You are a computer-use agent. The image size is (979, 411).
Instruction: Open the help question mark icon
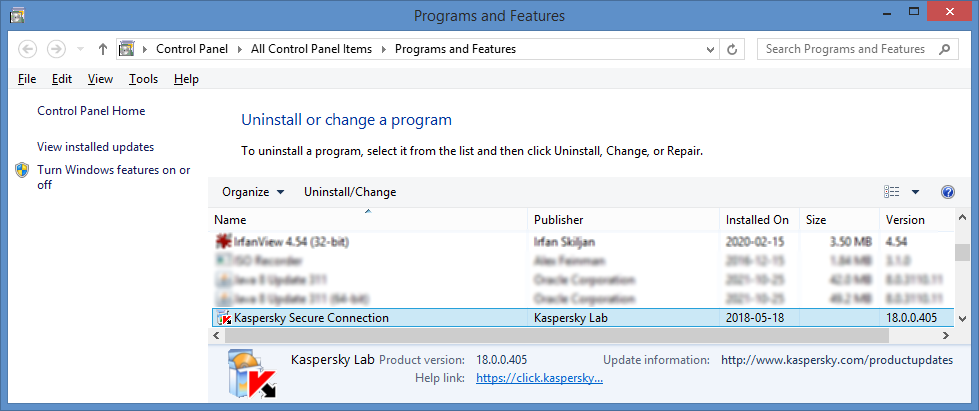click(x=947, y=192)
